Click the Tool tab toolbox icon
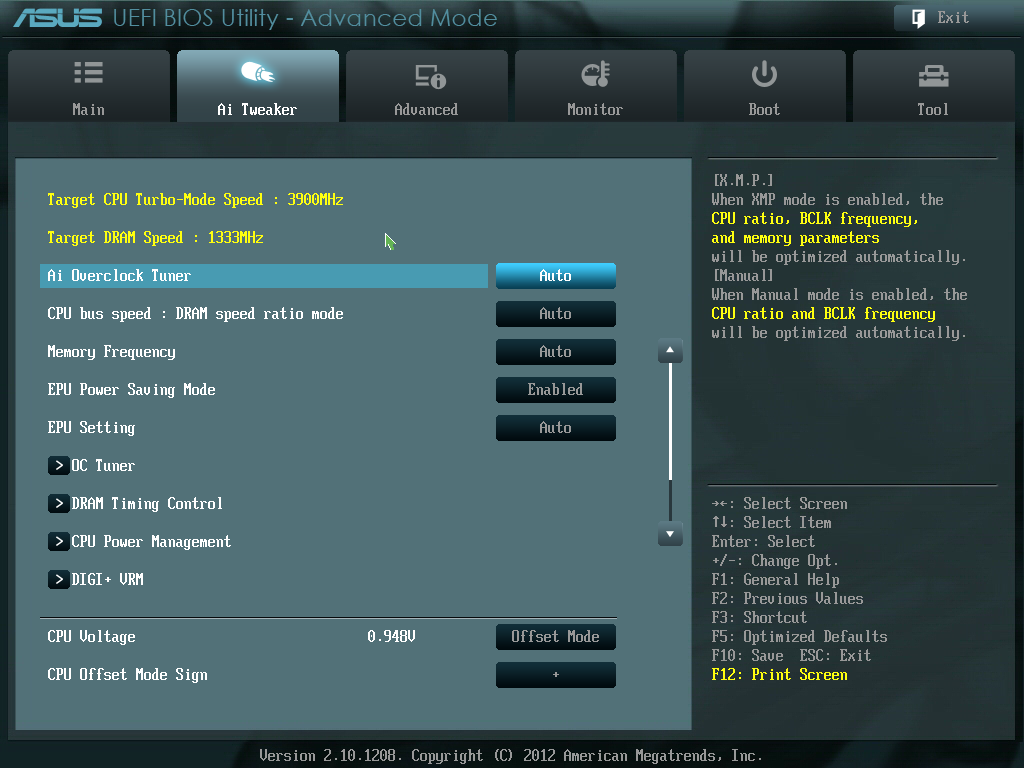Image resolution: width=1024 pixels, height=768 pixels. click(932, 75)
